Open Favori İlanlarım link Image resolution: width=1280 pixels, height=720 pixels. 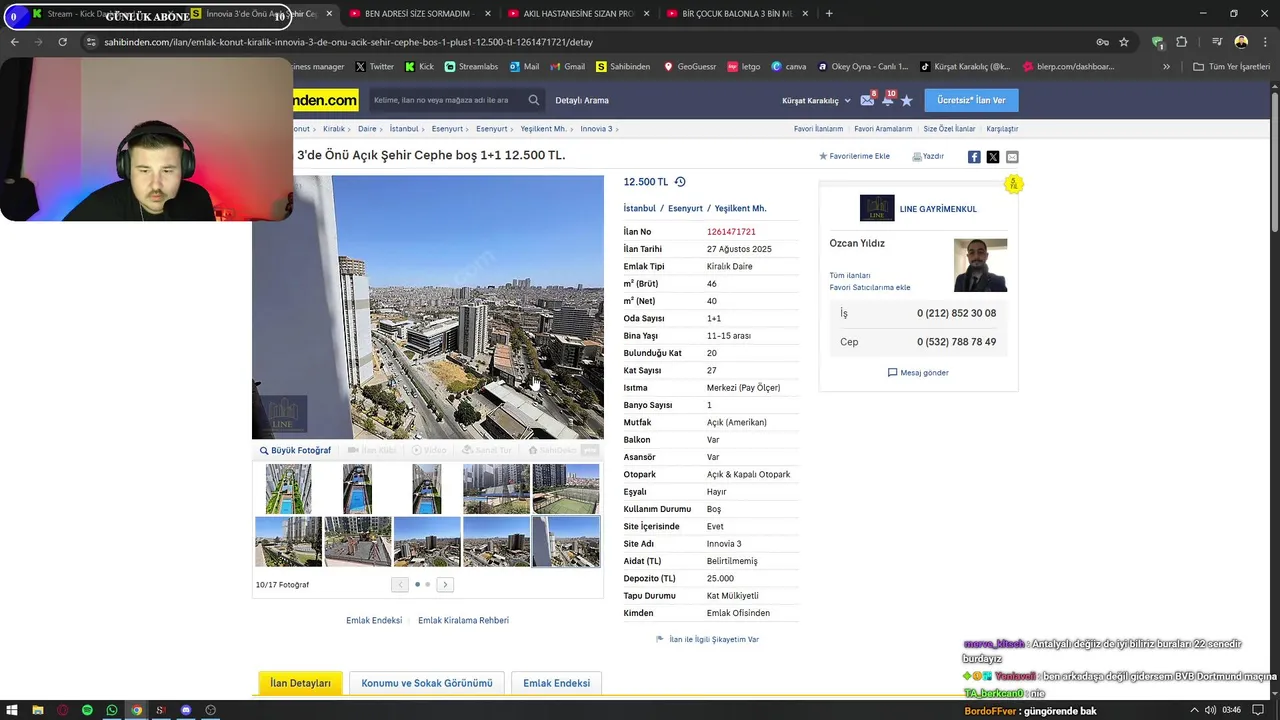click(x=818, y=129)
